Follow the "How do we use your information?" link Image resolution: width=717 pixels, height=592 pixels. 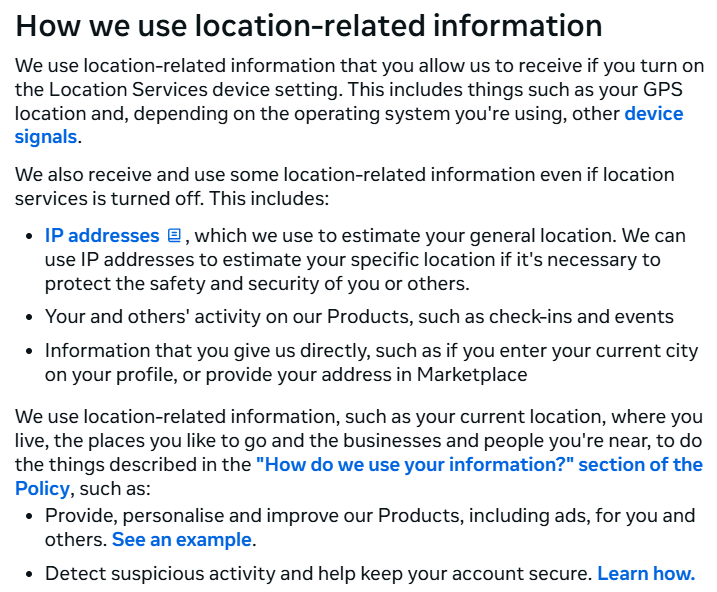pyautogui.click(x=479, y=464)
